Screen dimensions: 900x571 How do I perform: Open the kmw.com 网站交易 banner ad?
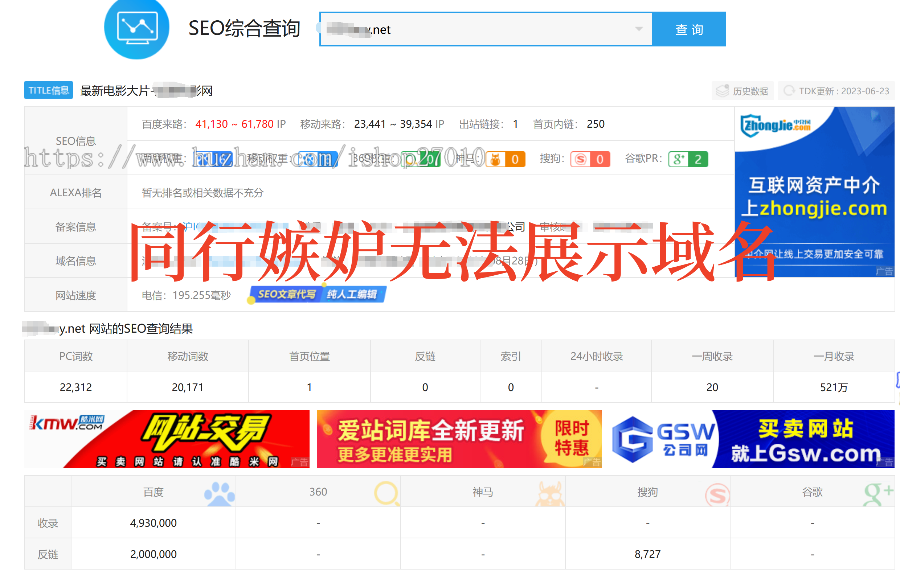(x=167, y=439)
